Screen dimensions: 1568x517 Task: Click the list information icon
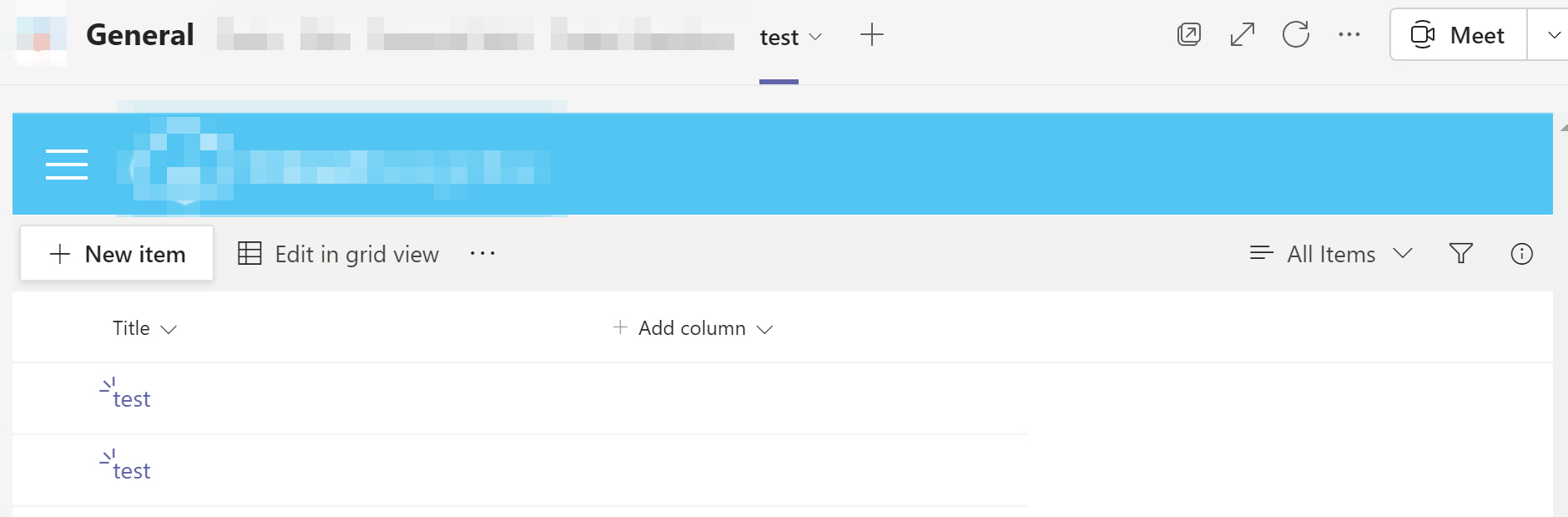1522,253
